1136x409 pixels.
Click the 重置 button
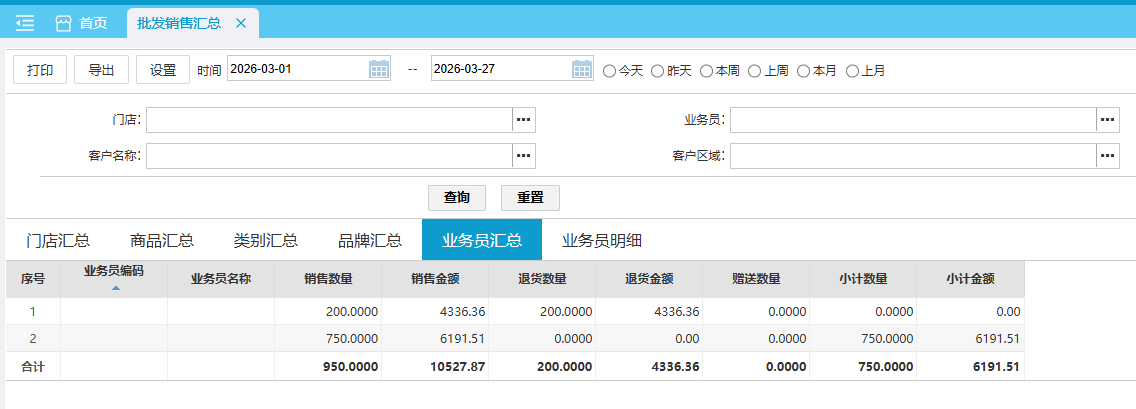(x=530, y=198)
